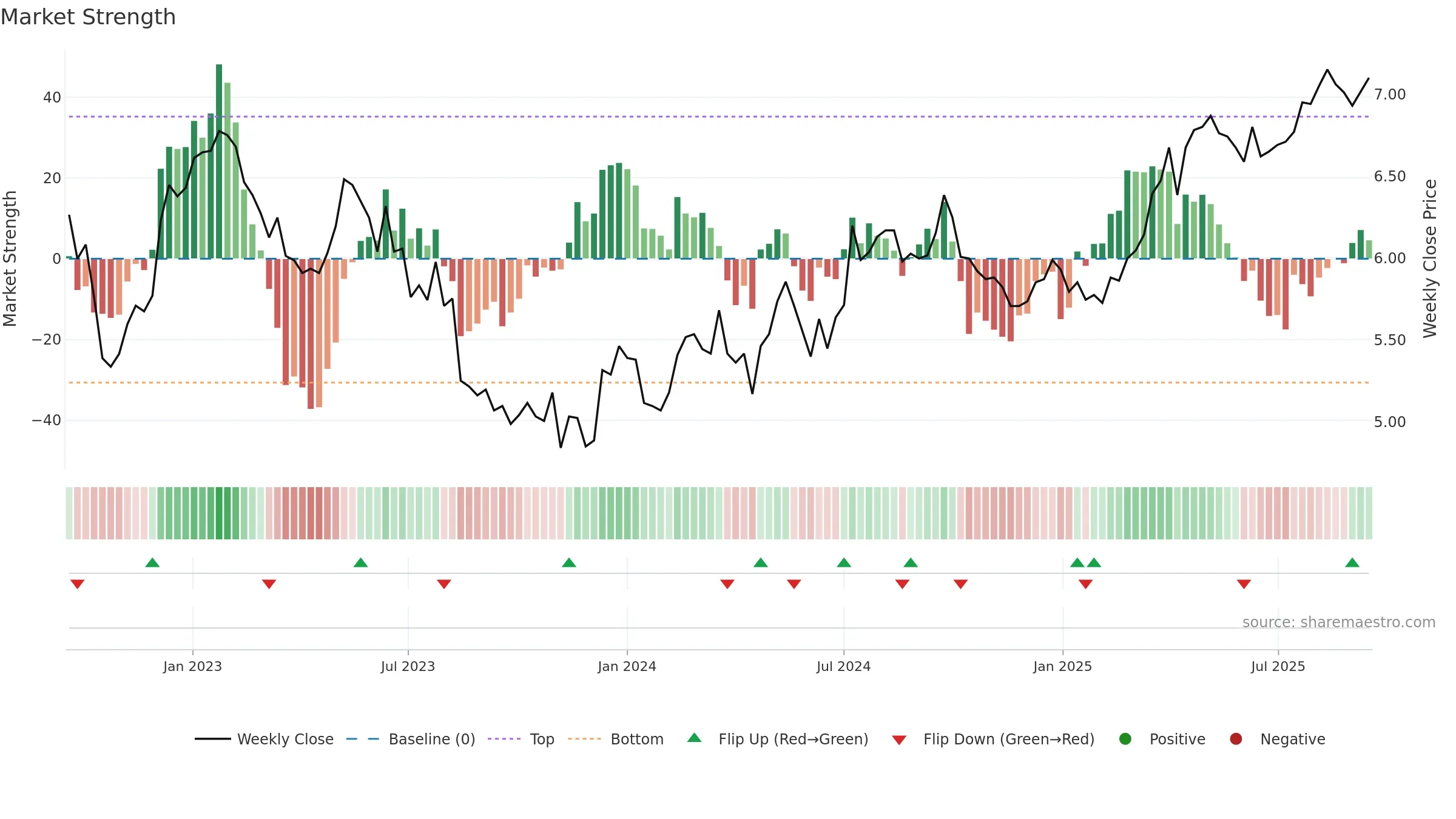
Task: Click the Jan 2025 x-axis label
Action: [1062, 666]
